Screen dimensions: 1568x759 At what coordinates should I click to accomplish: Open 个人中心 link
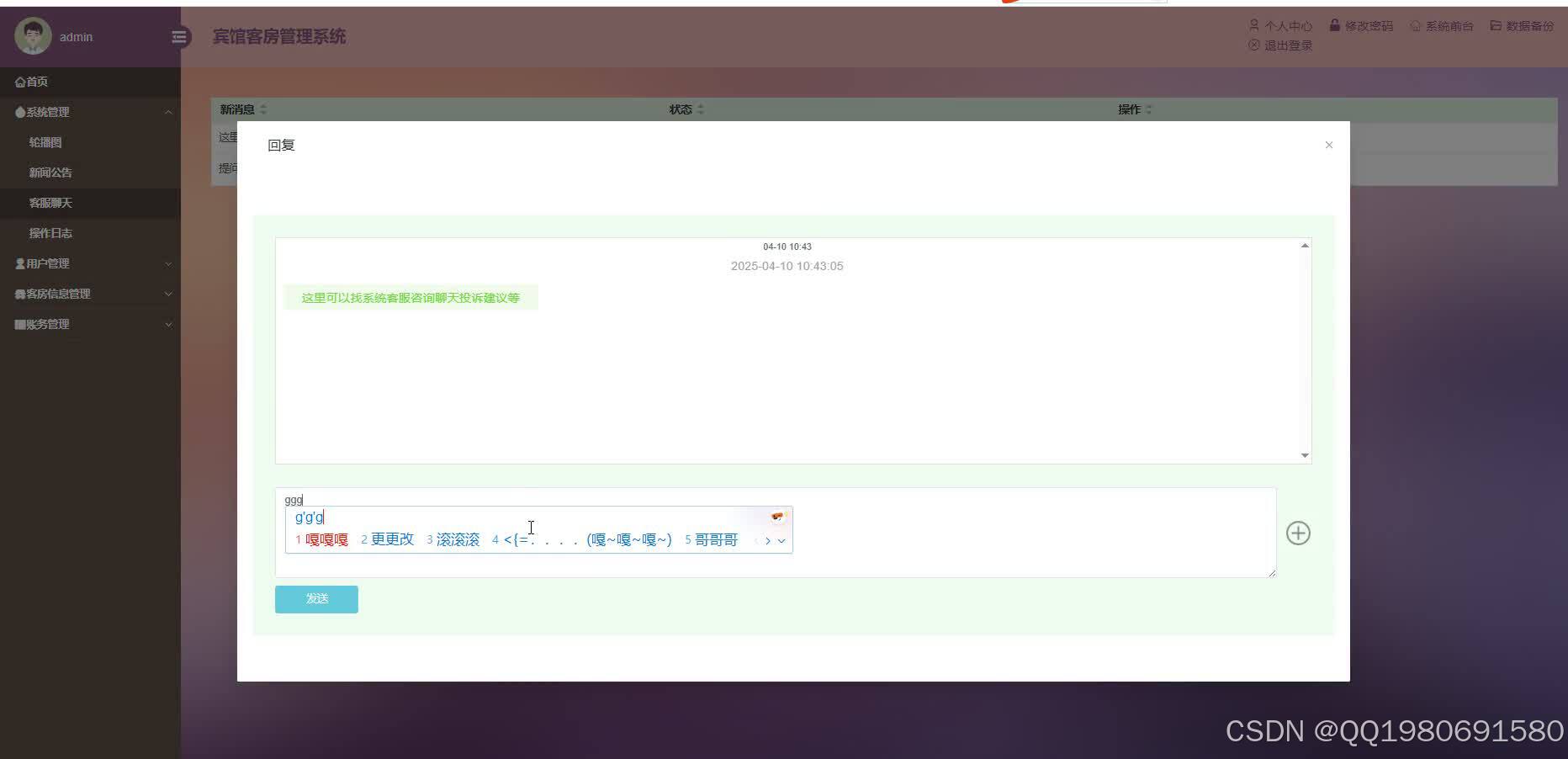point(1280,26)
